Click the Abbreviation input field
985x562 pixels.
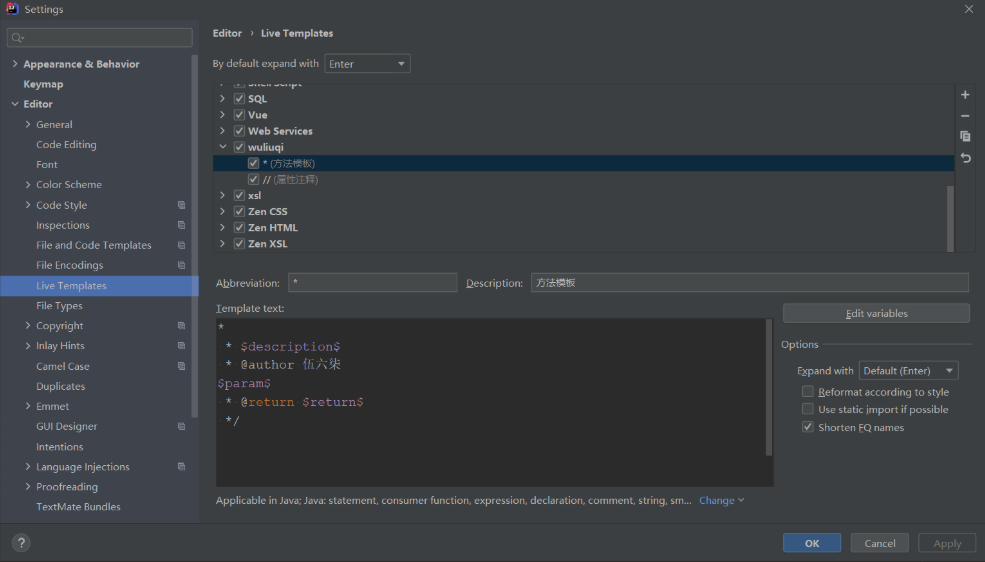[373, 283]
